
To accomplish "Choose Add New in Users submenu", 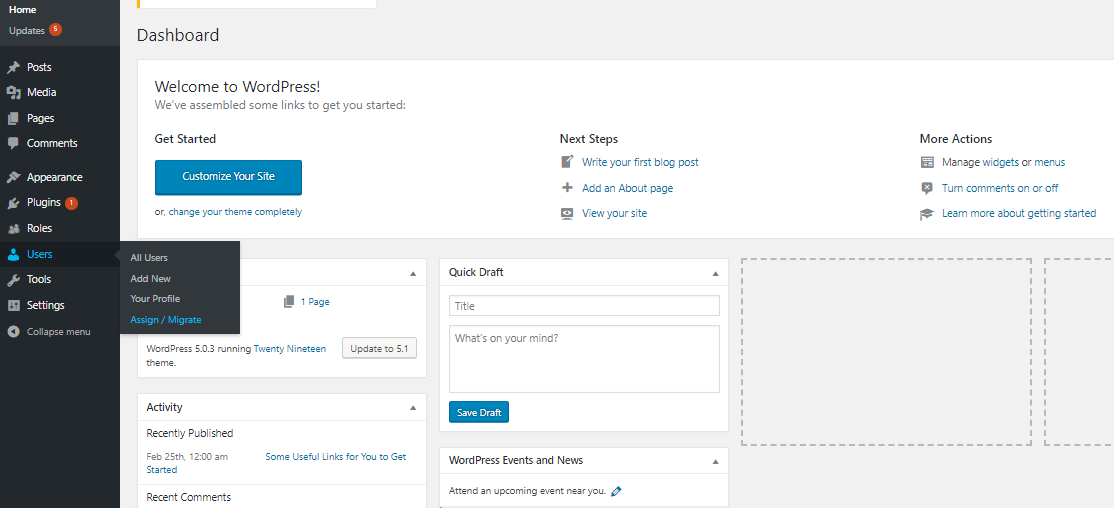I will (x=151, y=279).
